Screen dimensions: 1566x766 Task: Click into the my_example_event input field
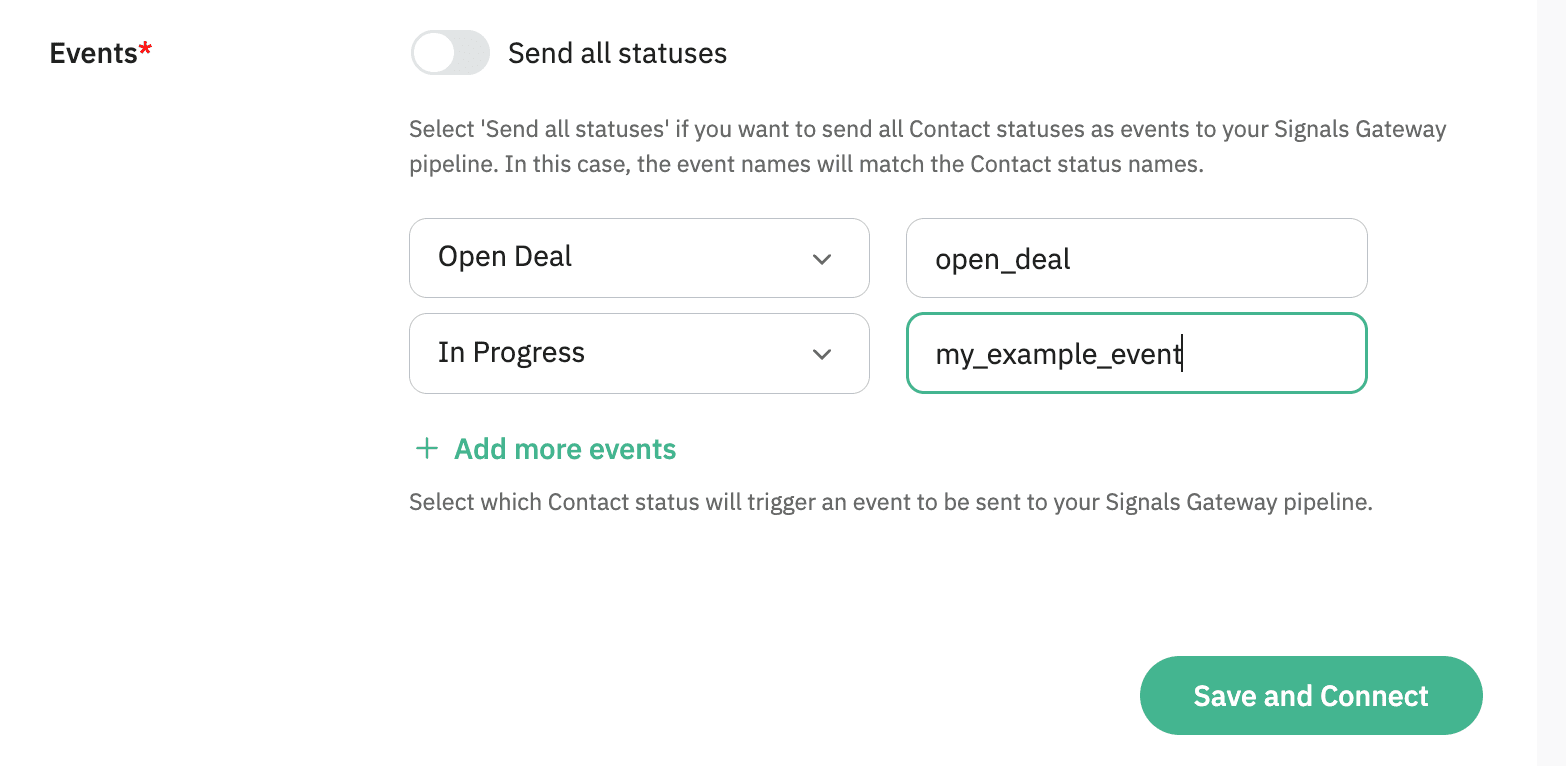[1136, 354]
